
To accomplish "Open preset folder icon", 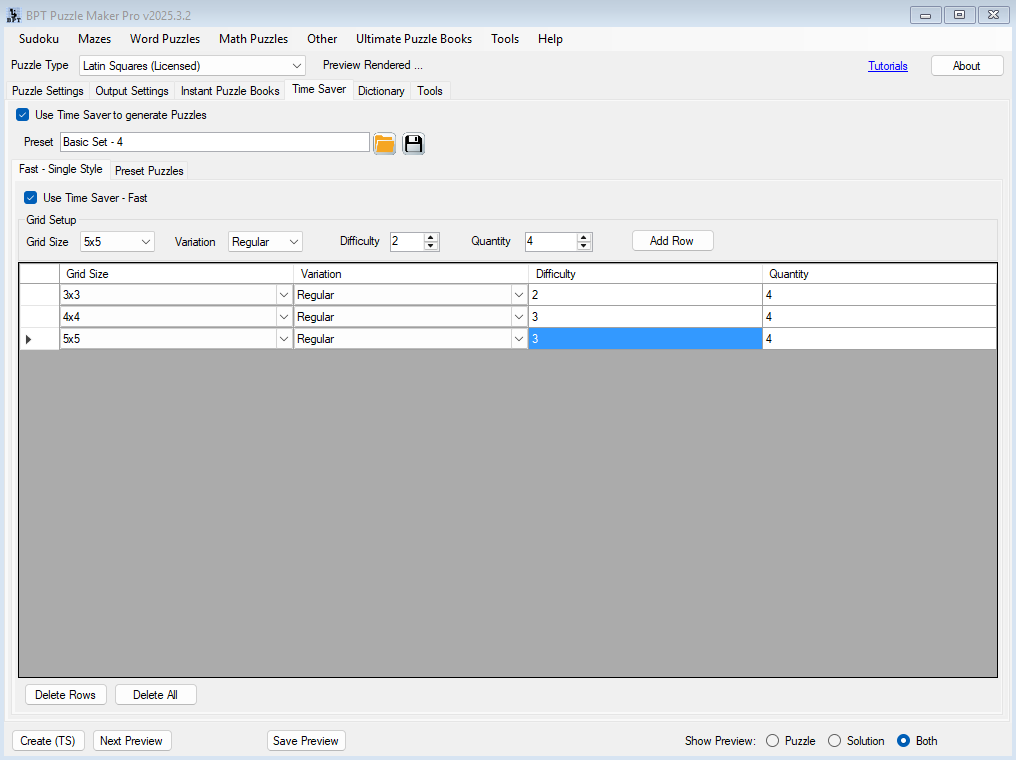I will 384,143.
